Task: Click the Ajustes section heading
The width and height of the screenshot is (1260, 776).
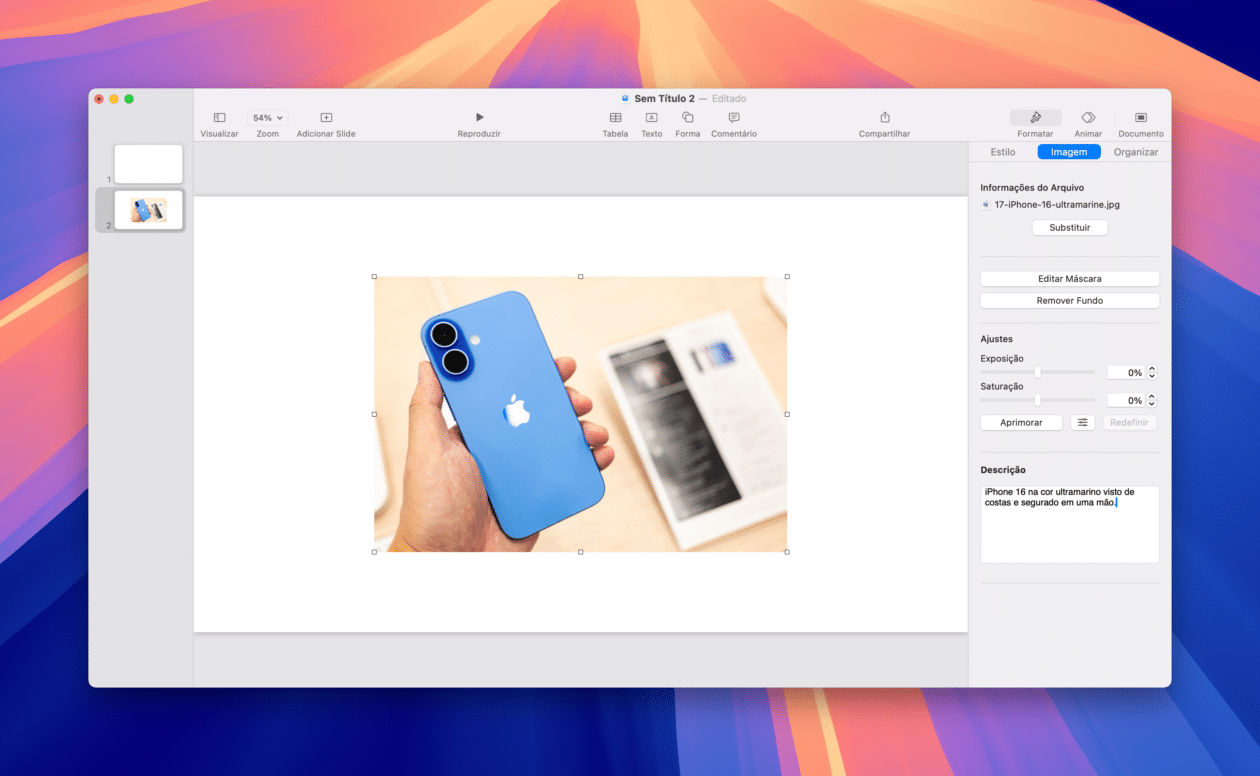Action: point(996,339)
